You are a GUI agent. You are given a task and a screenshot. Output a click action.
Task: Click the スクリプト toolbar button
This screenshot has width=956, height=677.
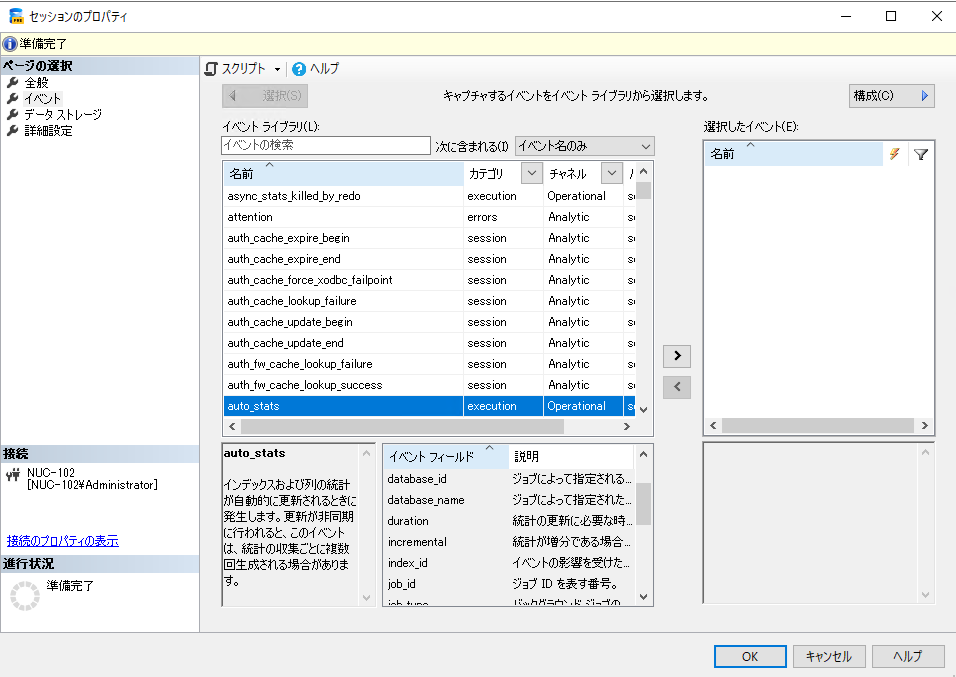(235, 69)
